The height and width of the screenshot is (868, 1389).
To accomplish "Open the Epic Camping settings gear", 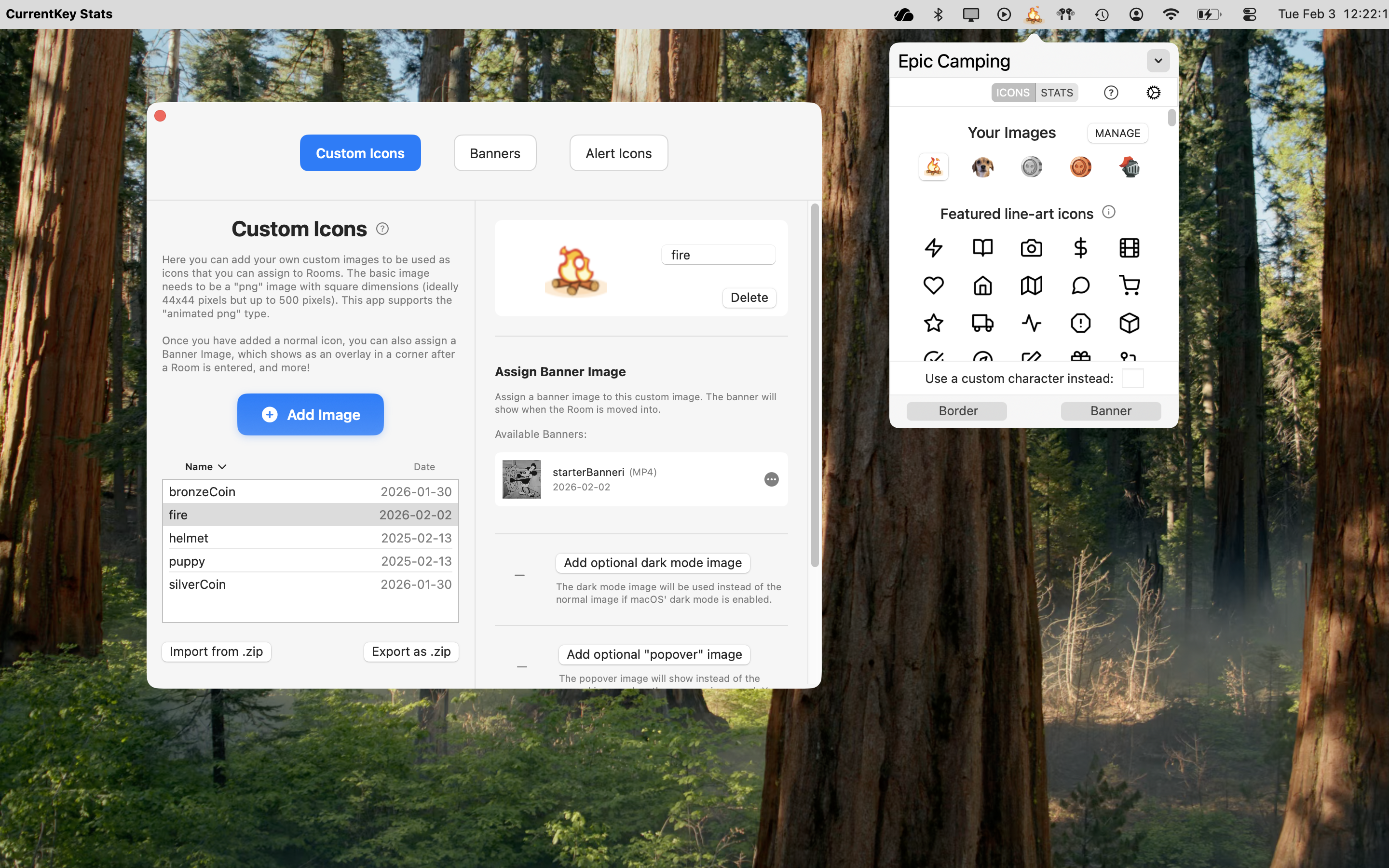I will pyautogui.click(x=1153, y=93).
